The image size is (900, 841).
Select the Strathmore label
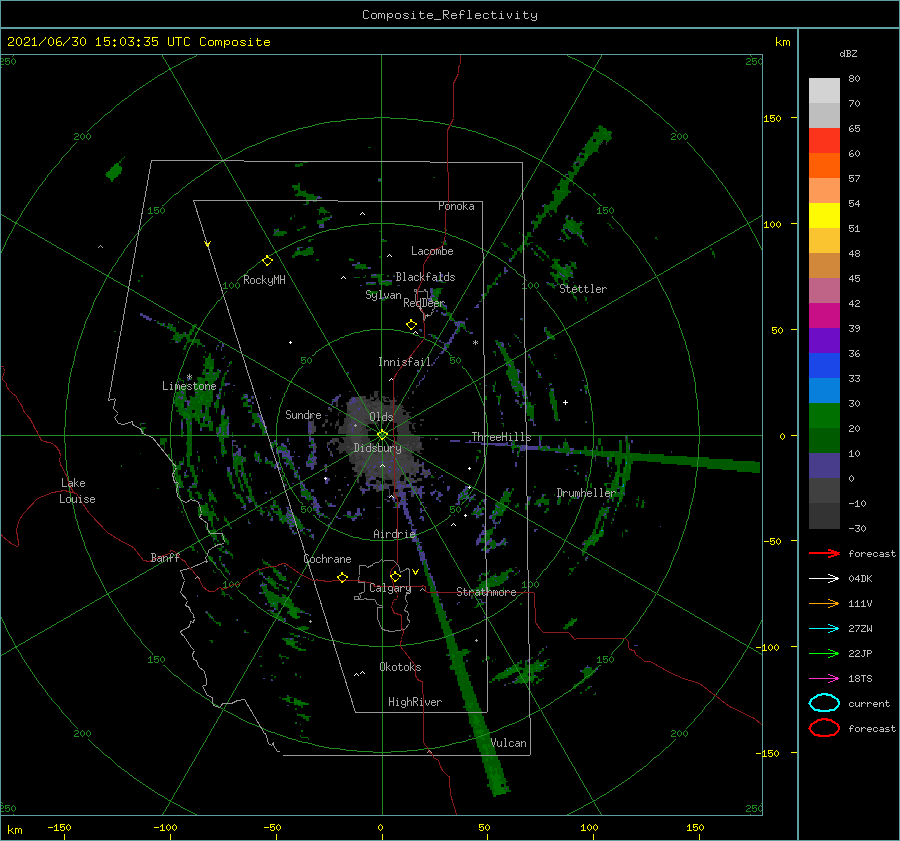(487, 592)
